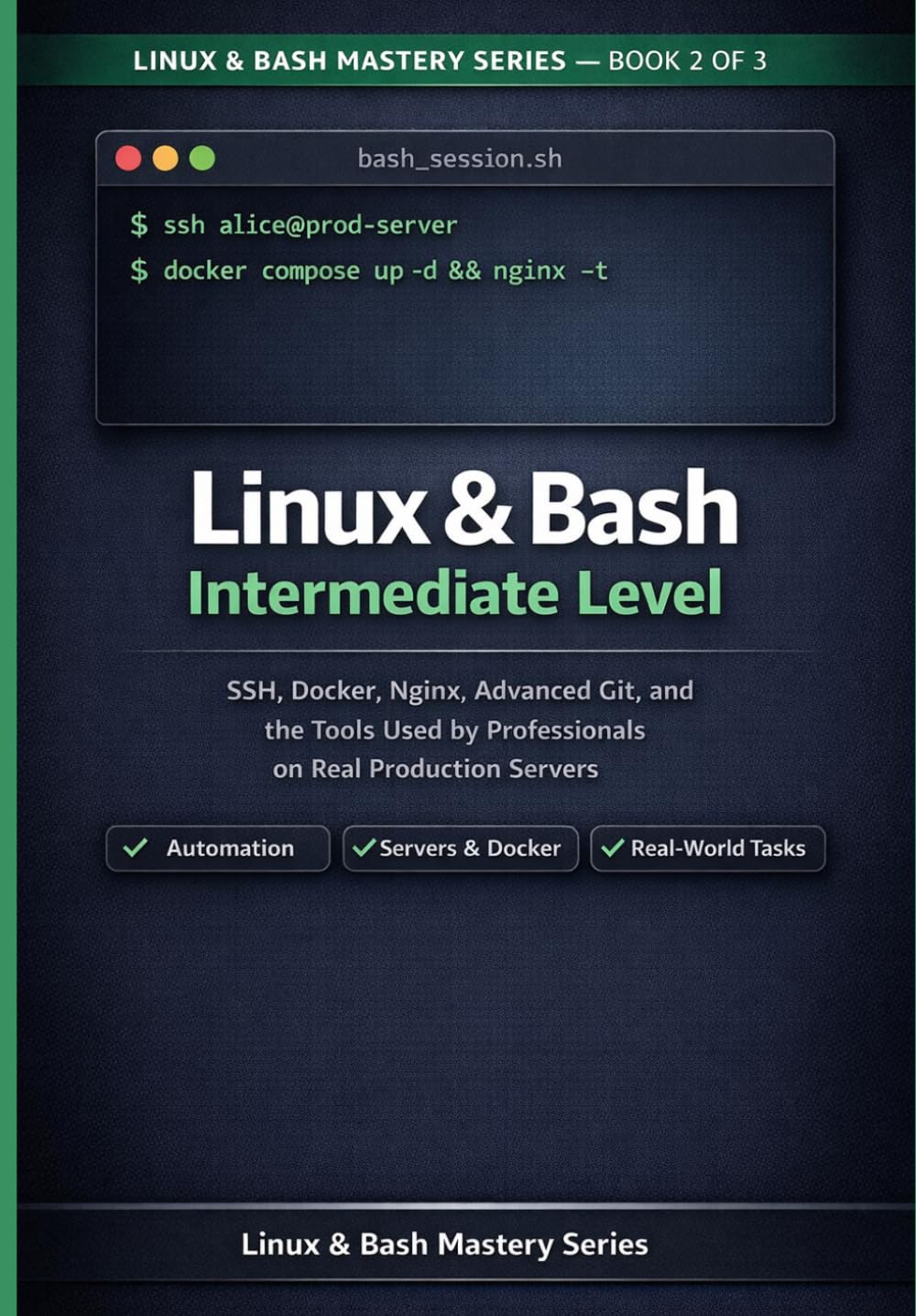Click the 'ssh alice@prod-server' command line
Screen dimensions: 916x1316
click(x=293, y=225)
